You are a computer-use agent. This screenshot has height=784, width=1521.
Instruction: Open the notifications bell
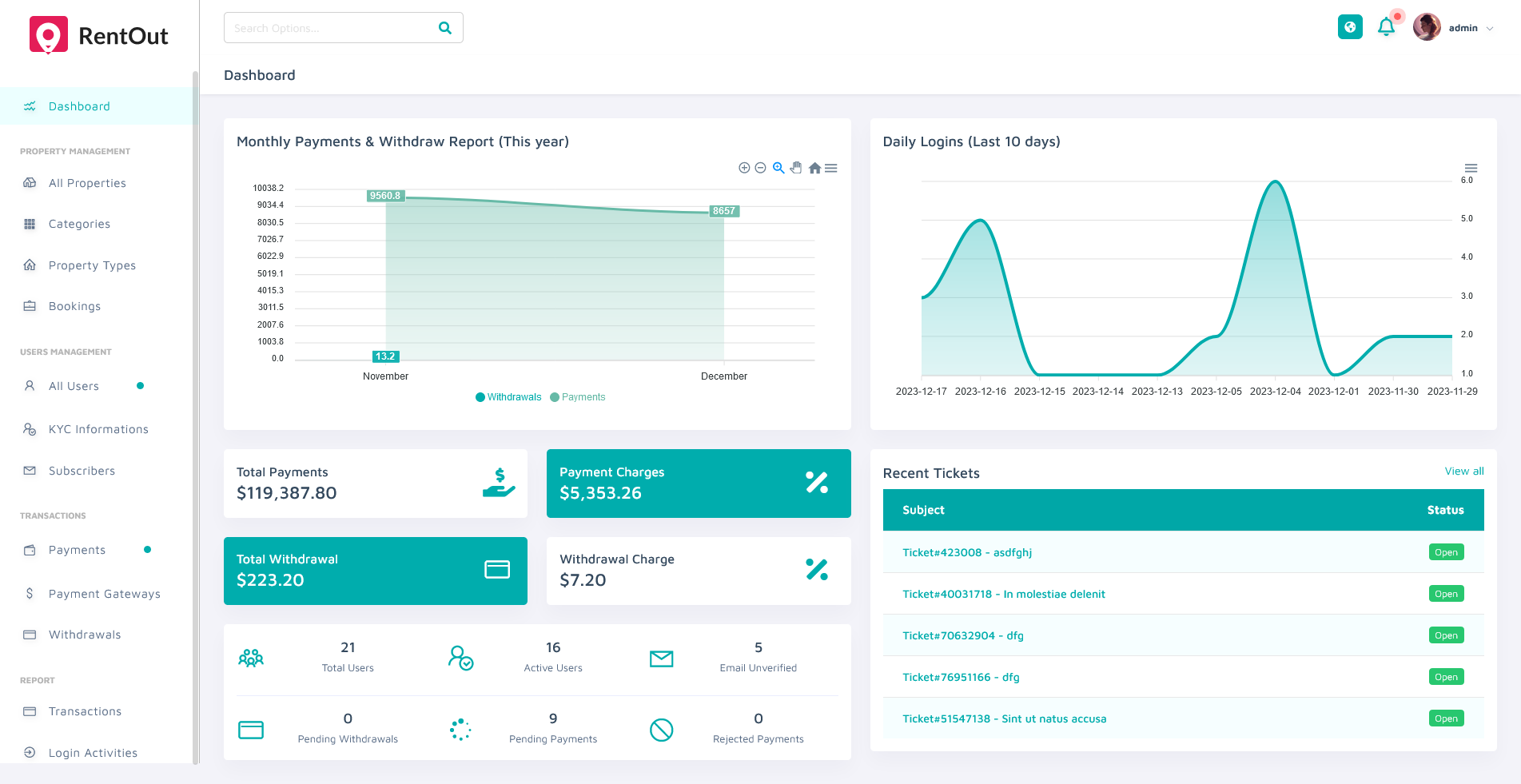tap(1387, 27)
